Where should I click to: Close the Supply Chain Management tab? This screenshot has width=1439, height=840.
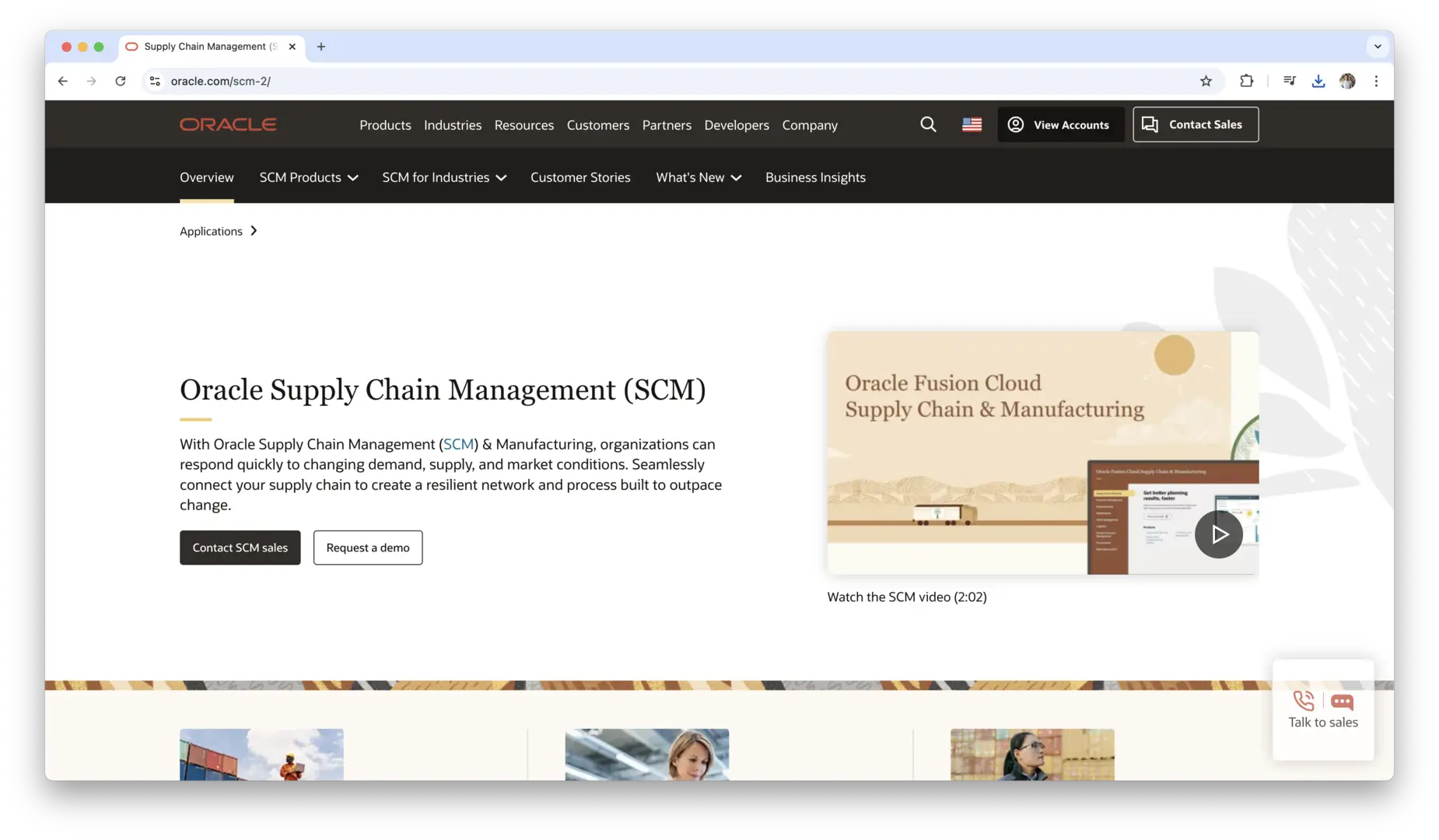pos(292,47)
